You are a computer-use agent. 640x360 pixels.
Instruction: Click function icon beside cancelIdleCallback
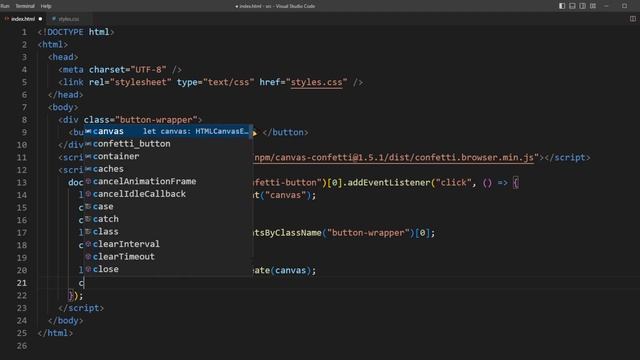pos(88,194)
